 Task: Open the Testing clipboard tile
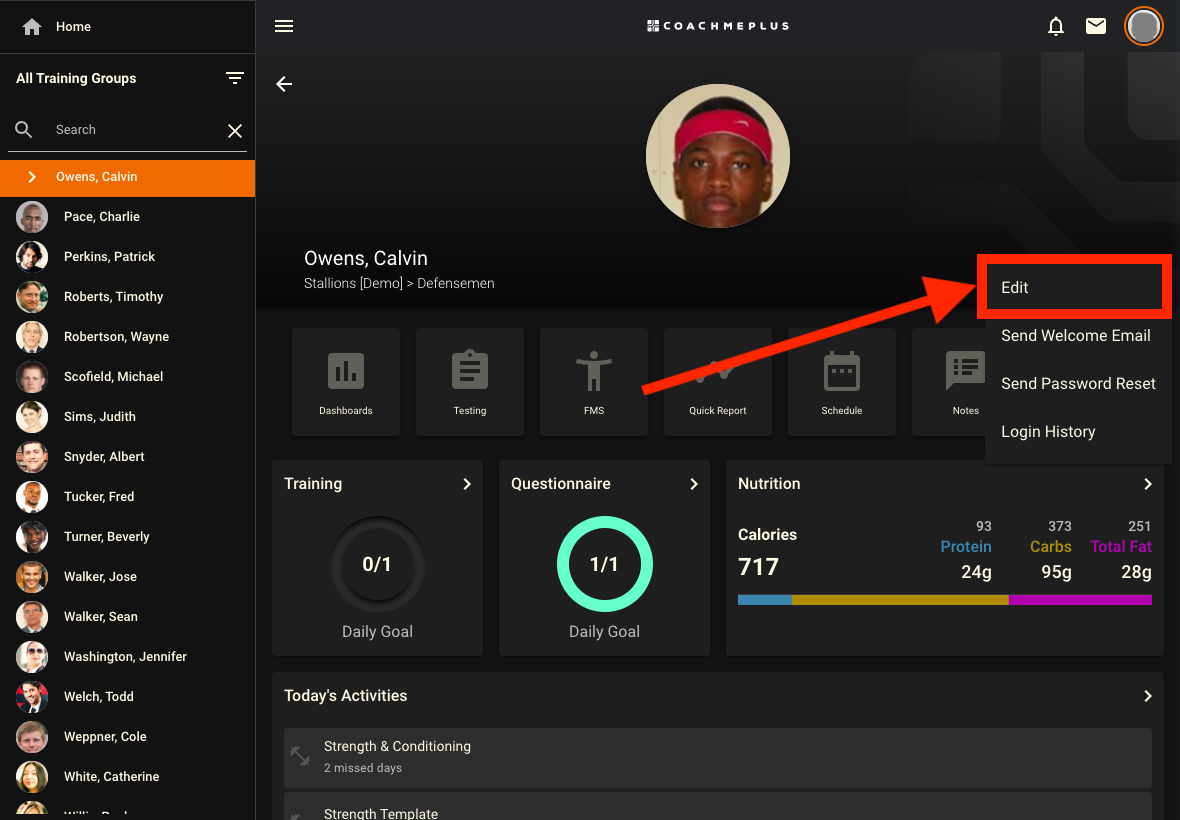click(470, 382)
